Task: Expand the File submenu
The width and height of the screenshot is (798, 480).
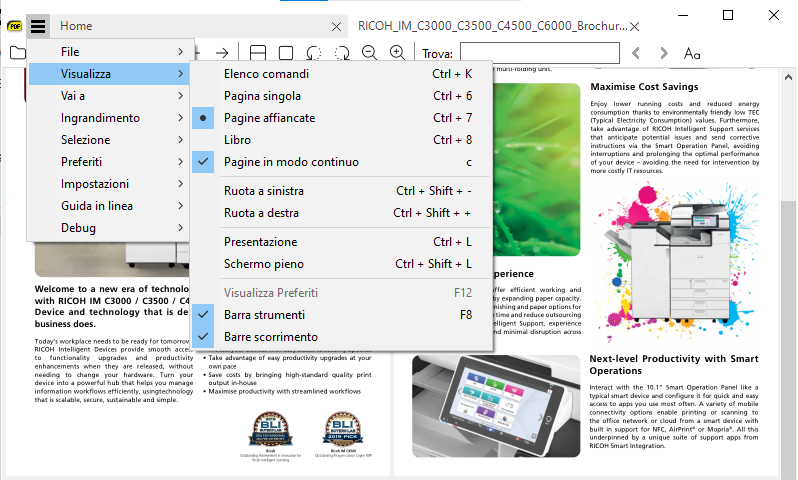Action: pos(109,52)
